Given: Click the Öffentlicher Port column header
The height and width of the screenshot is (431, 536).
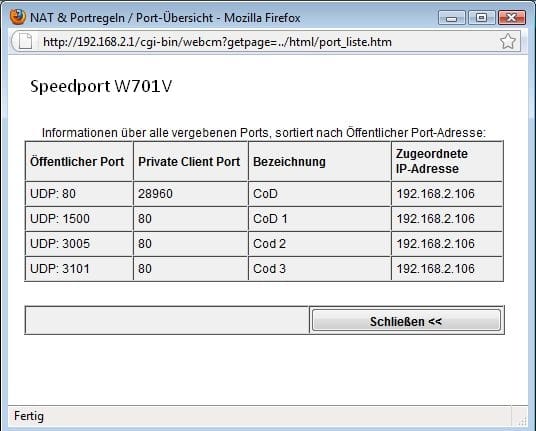Looking at the screenshot, I should 79,161.
